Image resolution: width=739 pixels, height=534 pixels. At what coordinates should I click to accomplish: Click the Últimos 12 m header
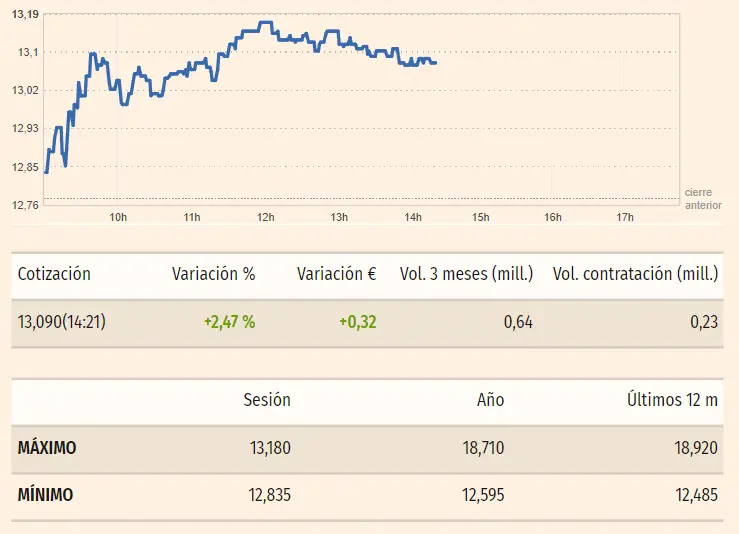pos(672,400)
